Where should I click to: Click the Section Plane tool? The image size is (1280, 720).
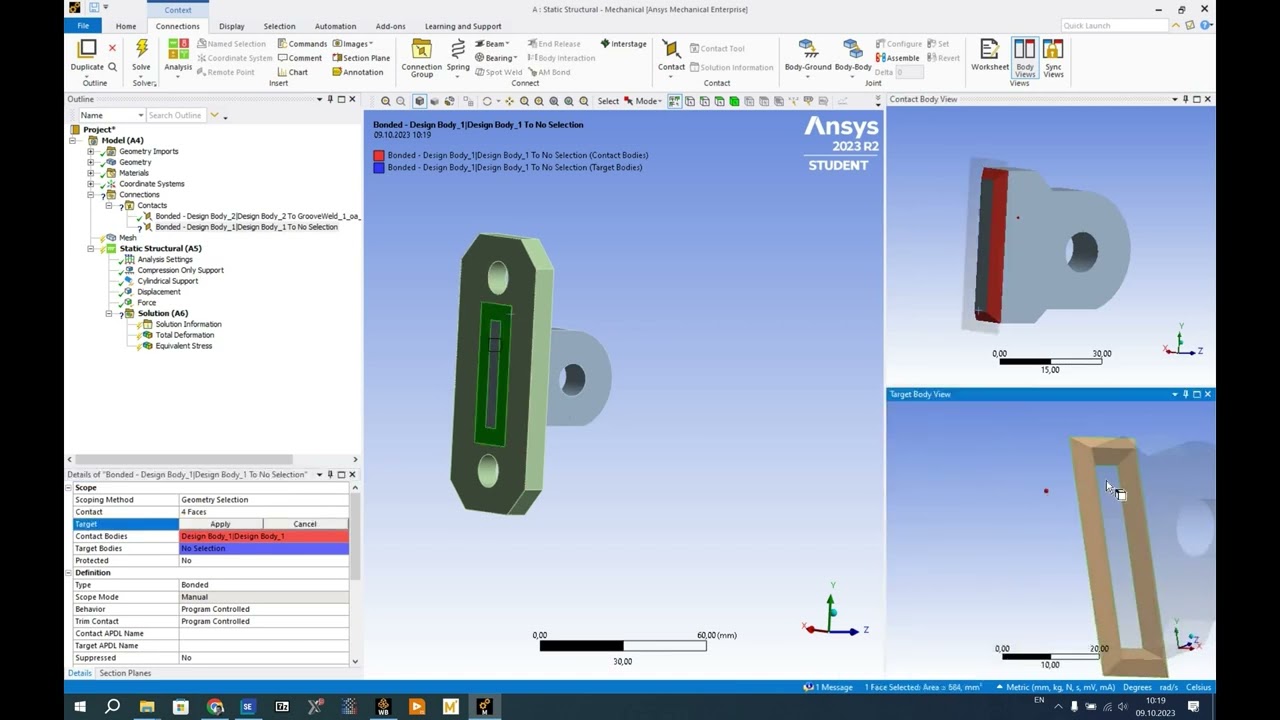point(361,58)
